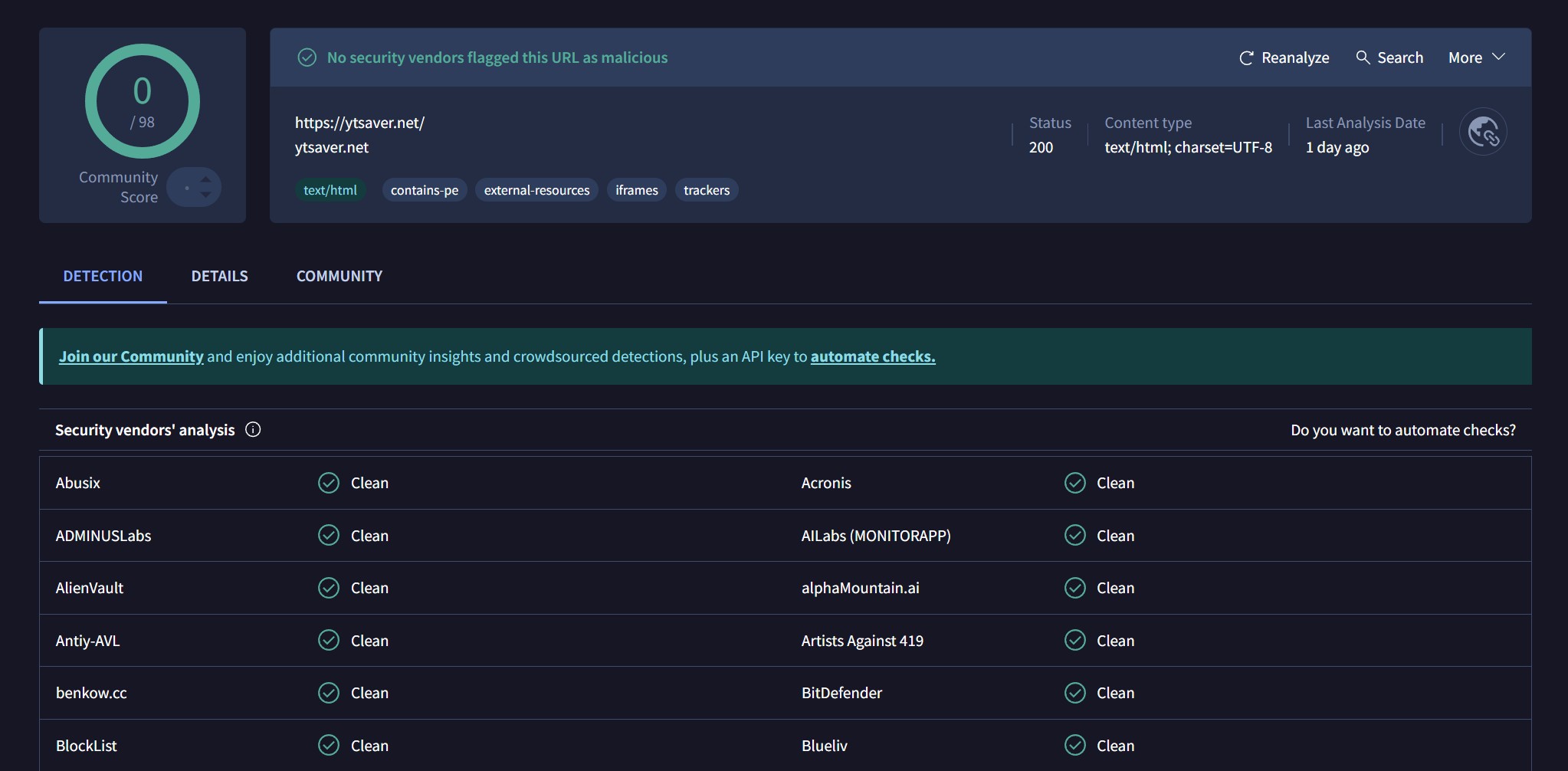Click the alphaMountain.ai clean checkmark icon

click(1074, 588)
